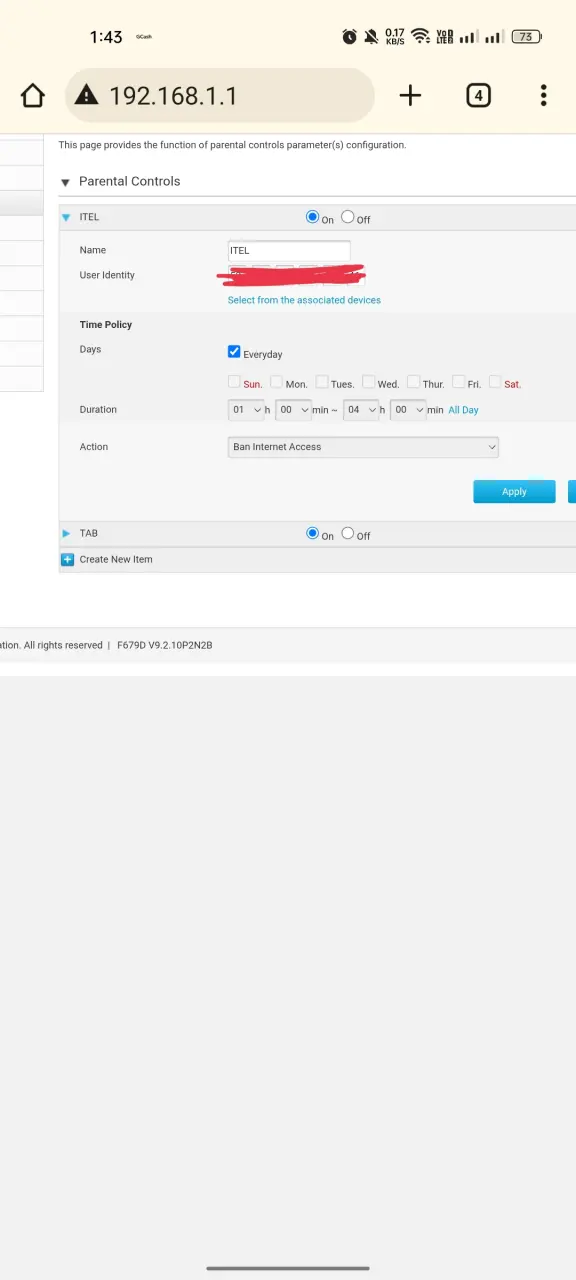The image size is (576, 1280).
Task: Open Action dropdown Ban Internet Access
Action: 364,447
